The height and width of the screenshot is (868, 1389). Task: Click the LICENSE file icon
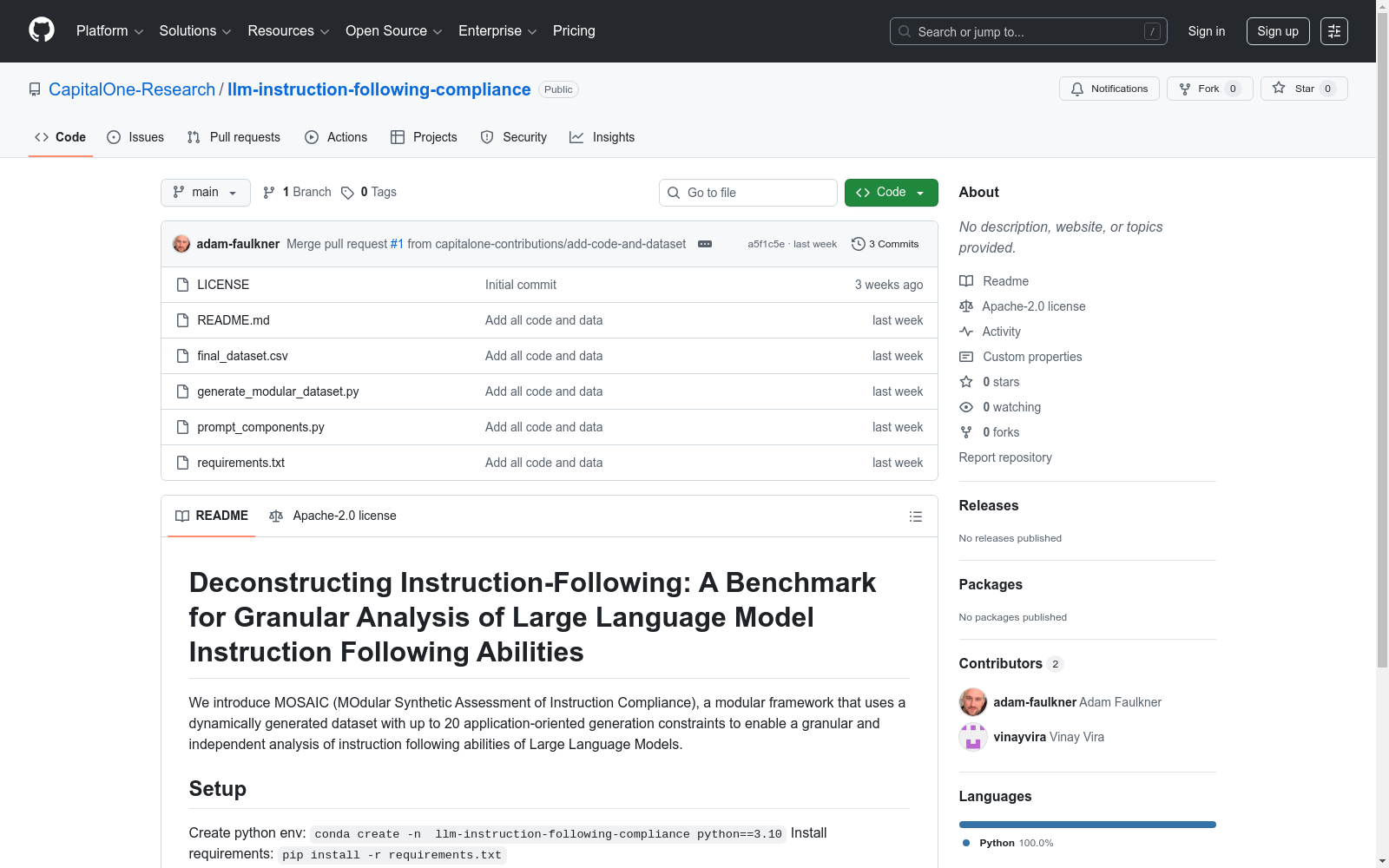coord(182,285)
